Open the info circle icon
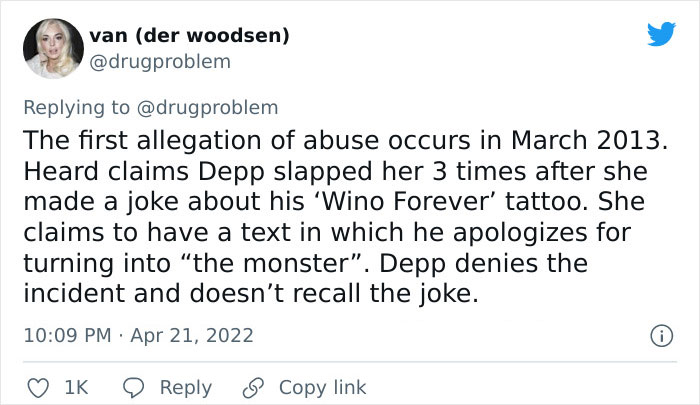Image resolution: width=700 pixels, height=405 pixels. (x=659, y=334)
